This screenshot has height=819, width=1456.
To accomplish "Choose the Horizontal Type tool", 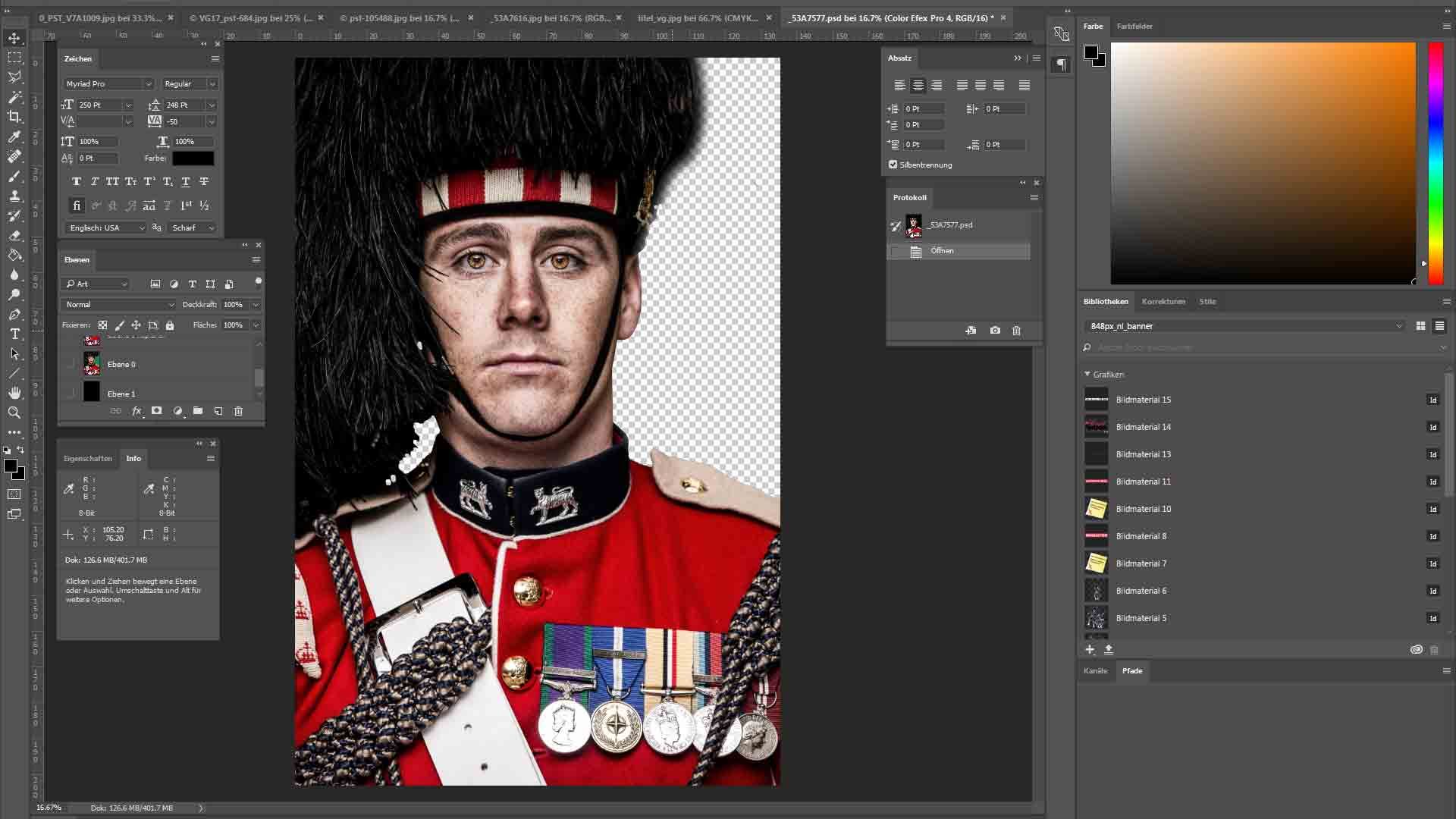I will 14,334.
